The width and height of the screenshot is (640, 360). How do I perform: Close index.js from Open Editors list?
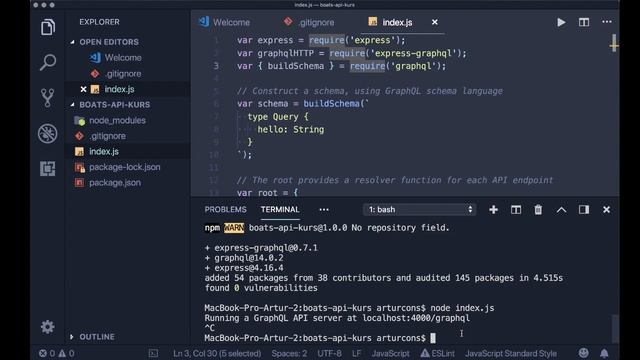(83, 89)
